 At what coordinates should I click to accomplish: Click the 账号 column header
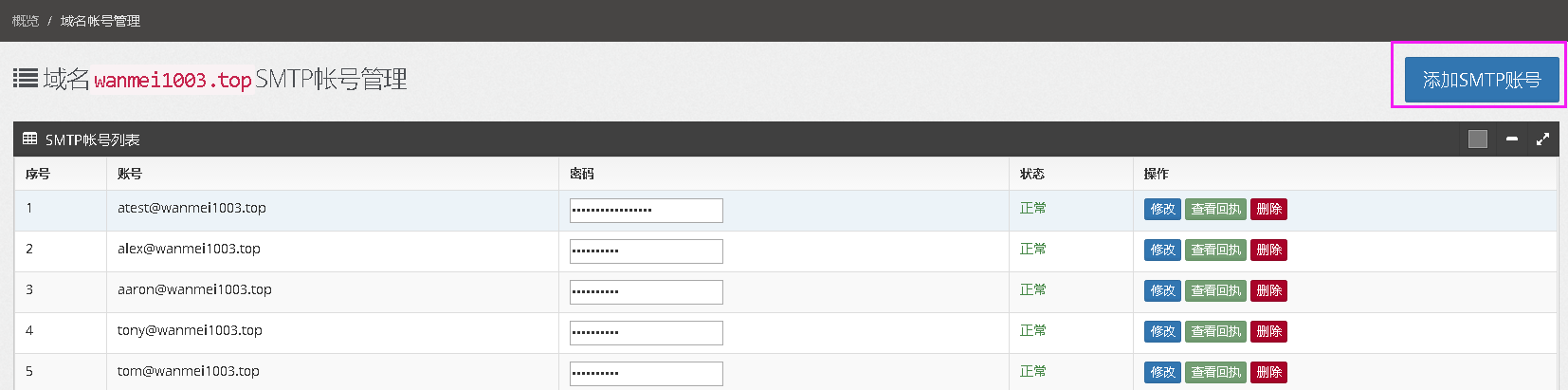point(130,174)
